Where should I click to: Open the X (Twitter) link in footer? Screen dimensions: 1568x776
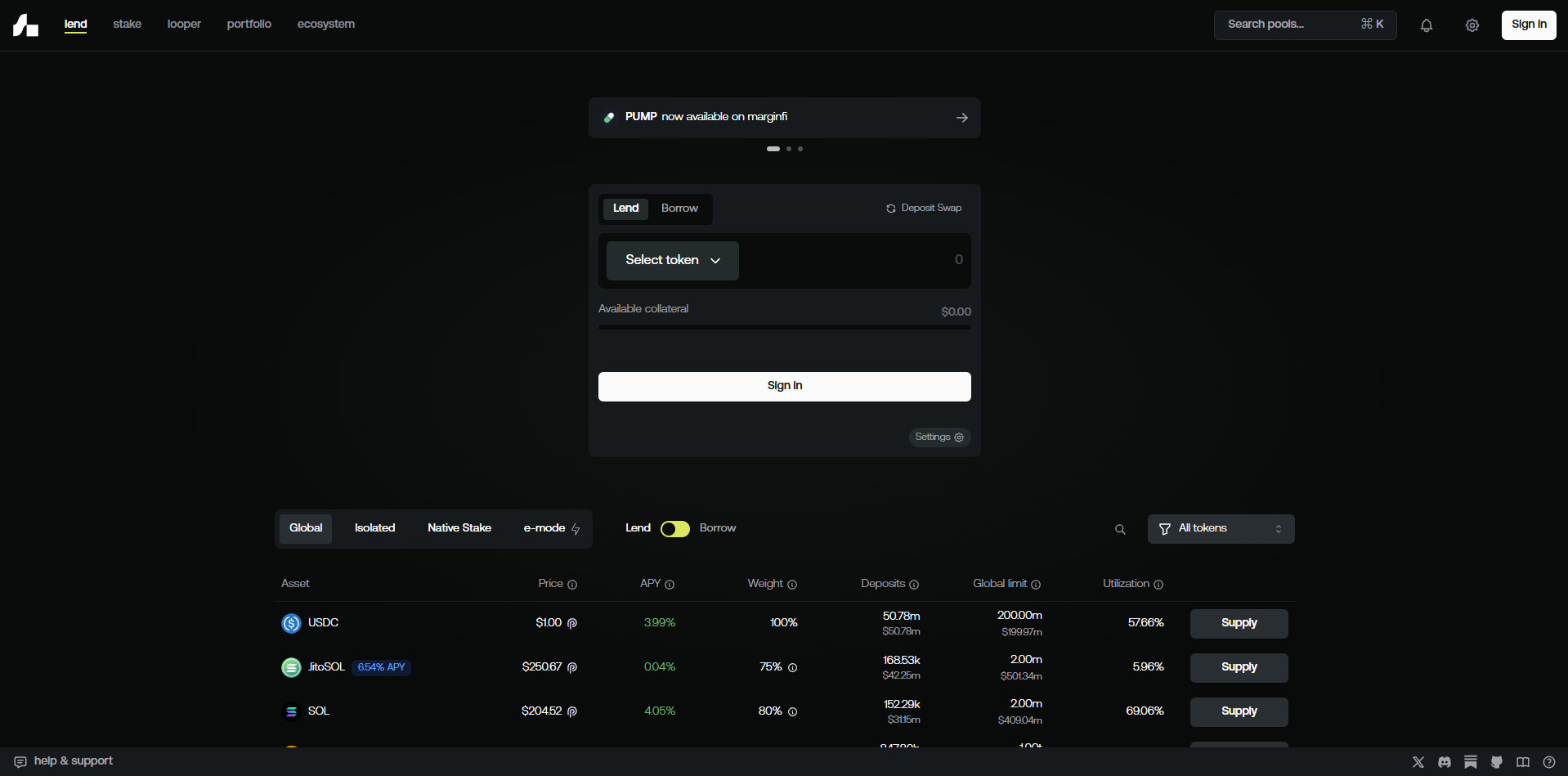point(1418,762)
